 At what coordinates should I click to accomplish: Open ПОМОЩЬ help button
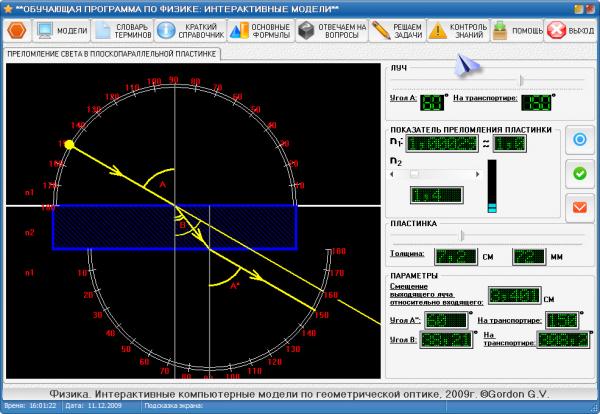(517, 31)
